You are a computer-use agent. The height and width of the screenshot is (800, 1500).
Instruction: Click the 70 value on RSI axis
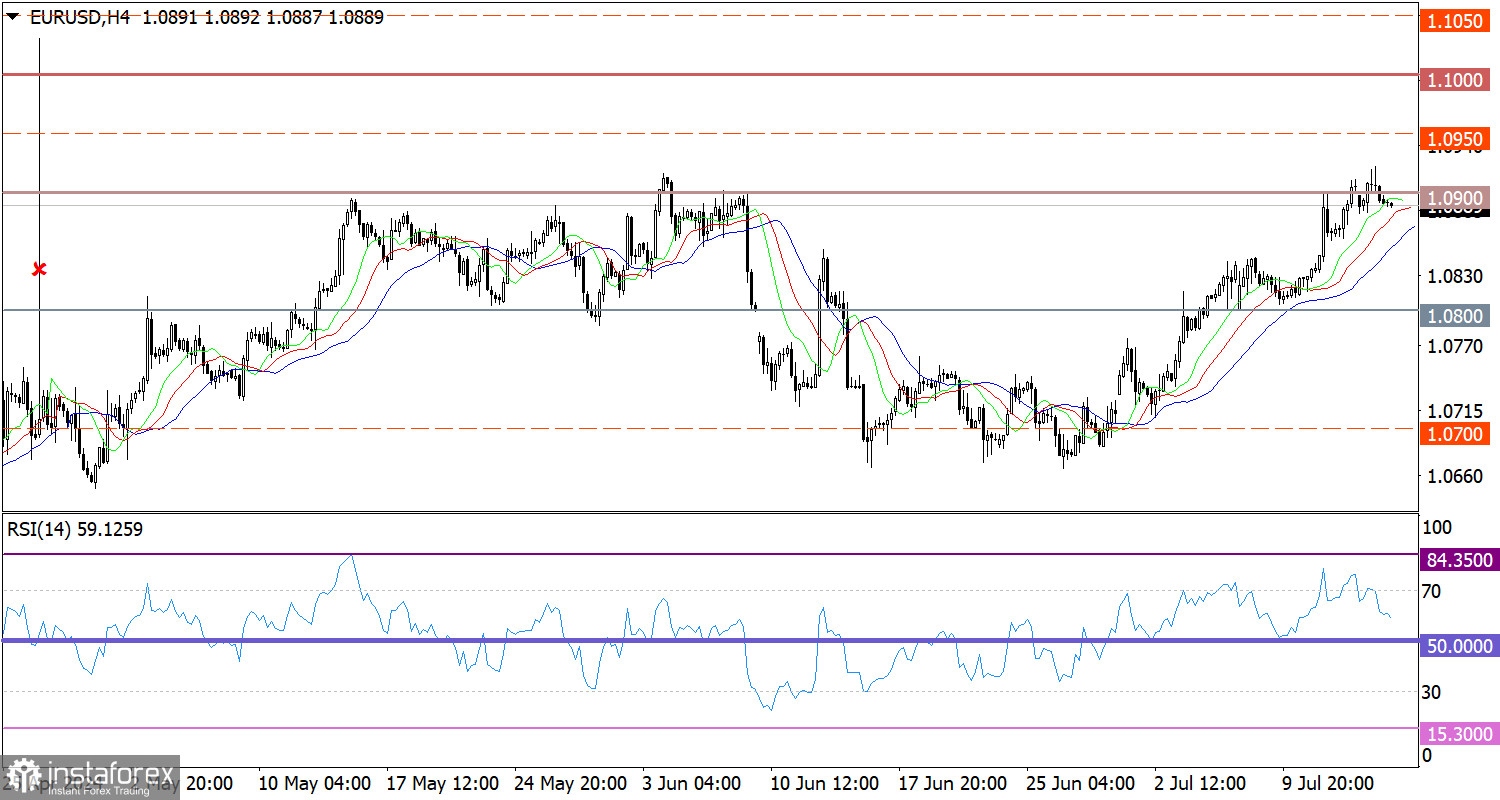coord(1432,591)
